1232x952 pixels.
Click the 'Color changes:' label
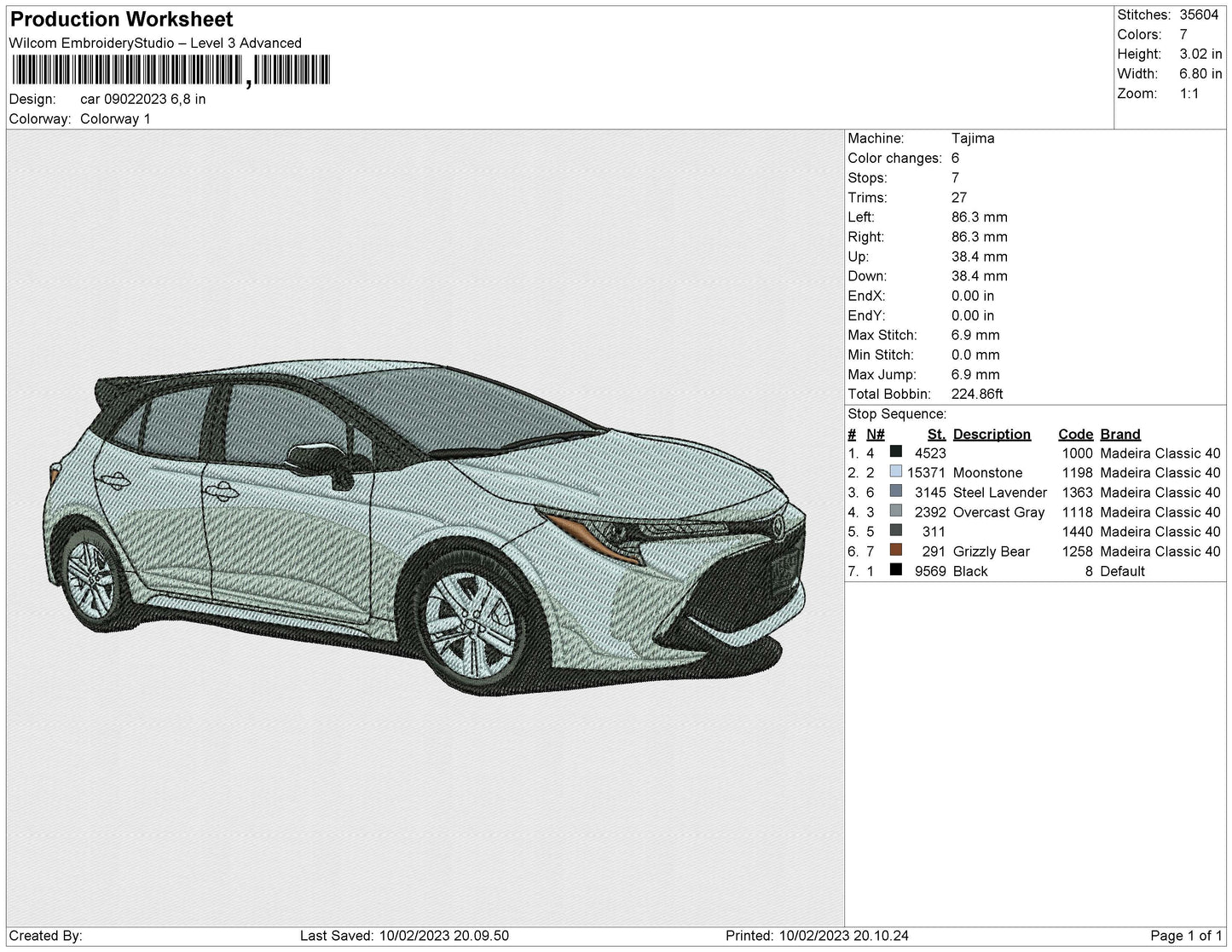(x=894, y=158)
